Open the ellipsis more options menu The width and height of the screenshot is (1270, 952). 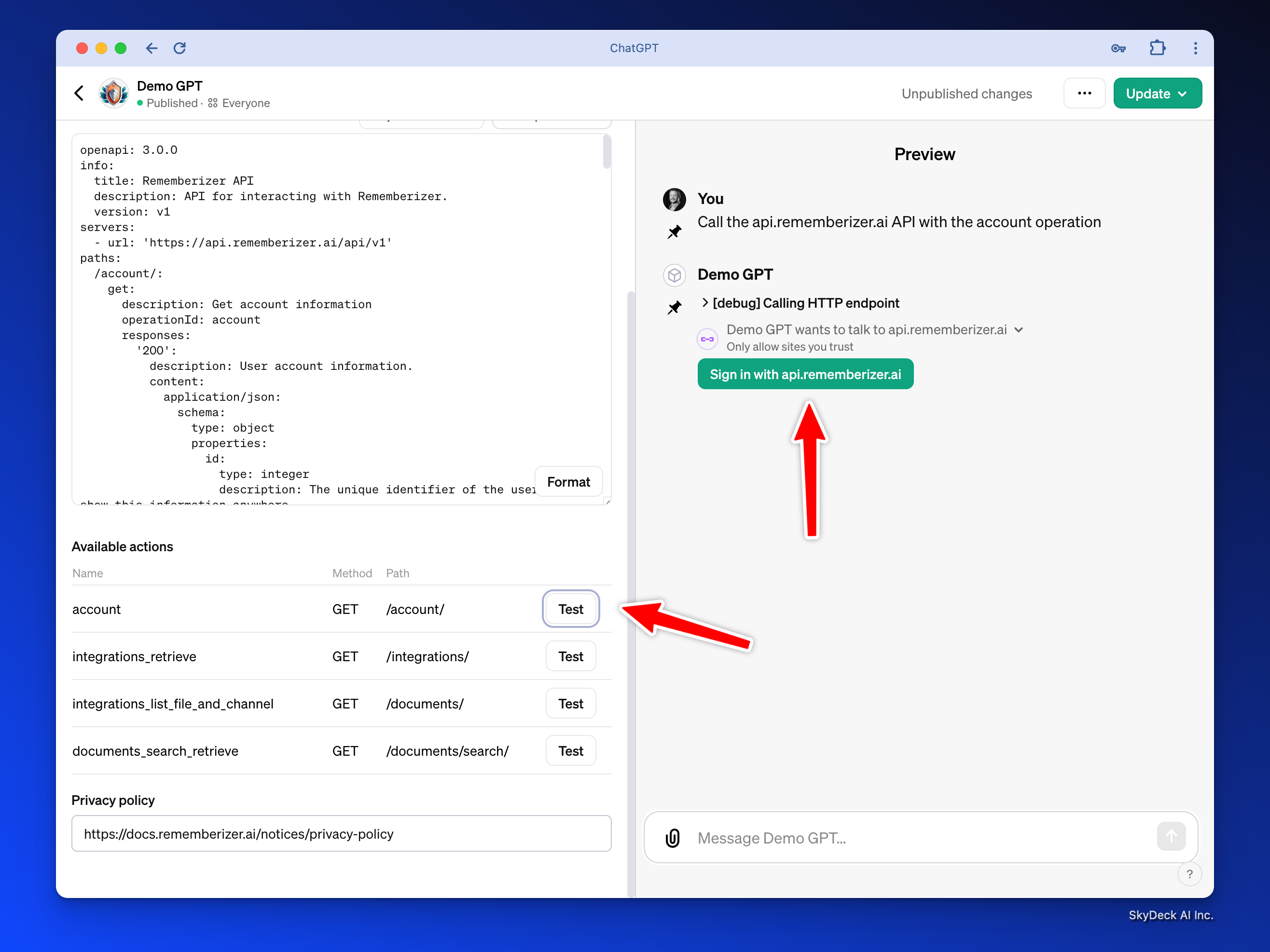[1084, 94]
